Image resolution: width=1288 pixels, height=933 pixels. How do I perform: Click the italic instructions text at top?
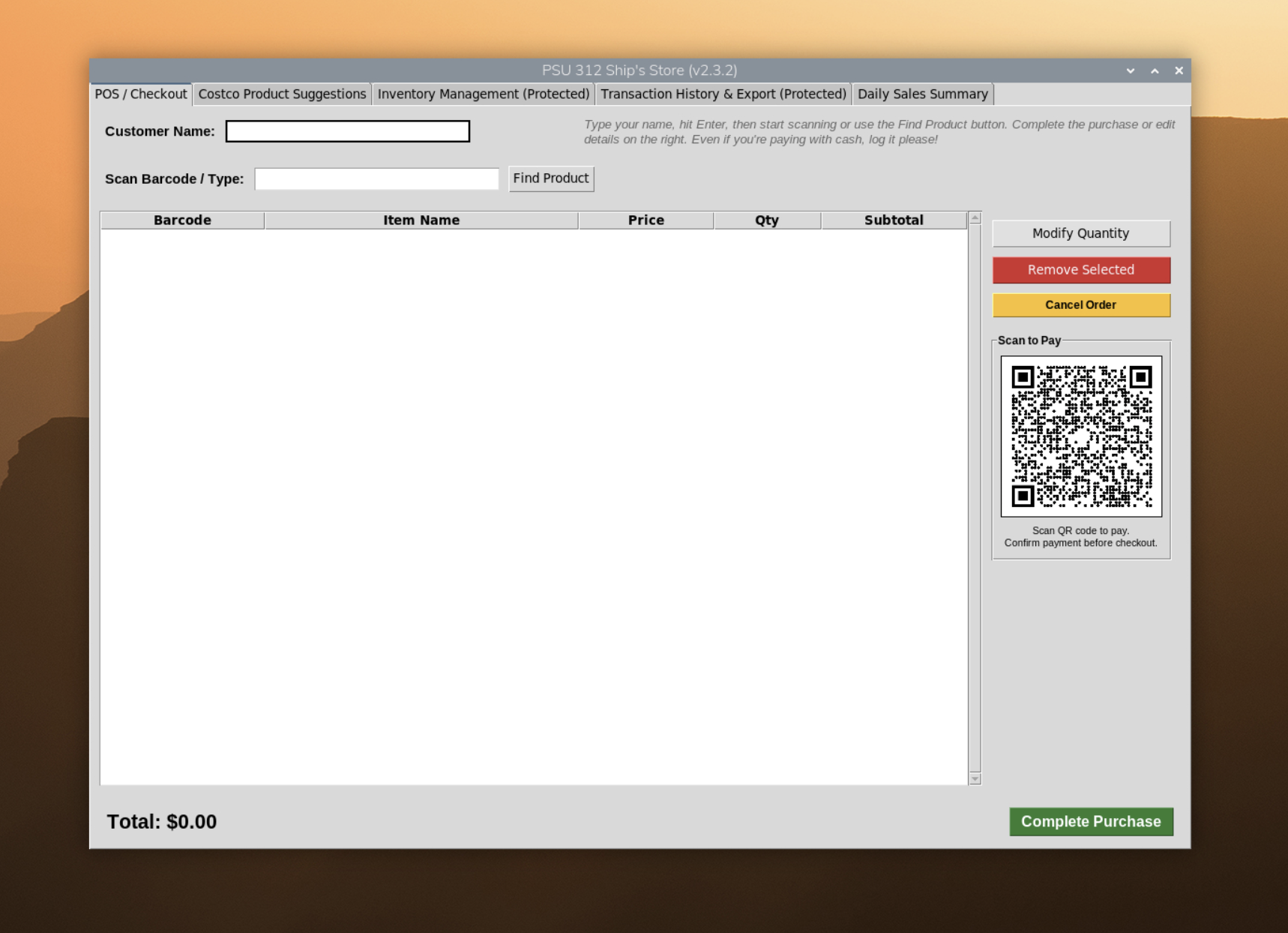click(x=879, y=132)
